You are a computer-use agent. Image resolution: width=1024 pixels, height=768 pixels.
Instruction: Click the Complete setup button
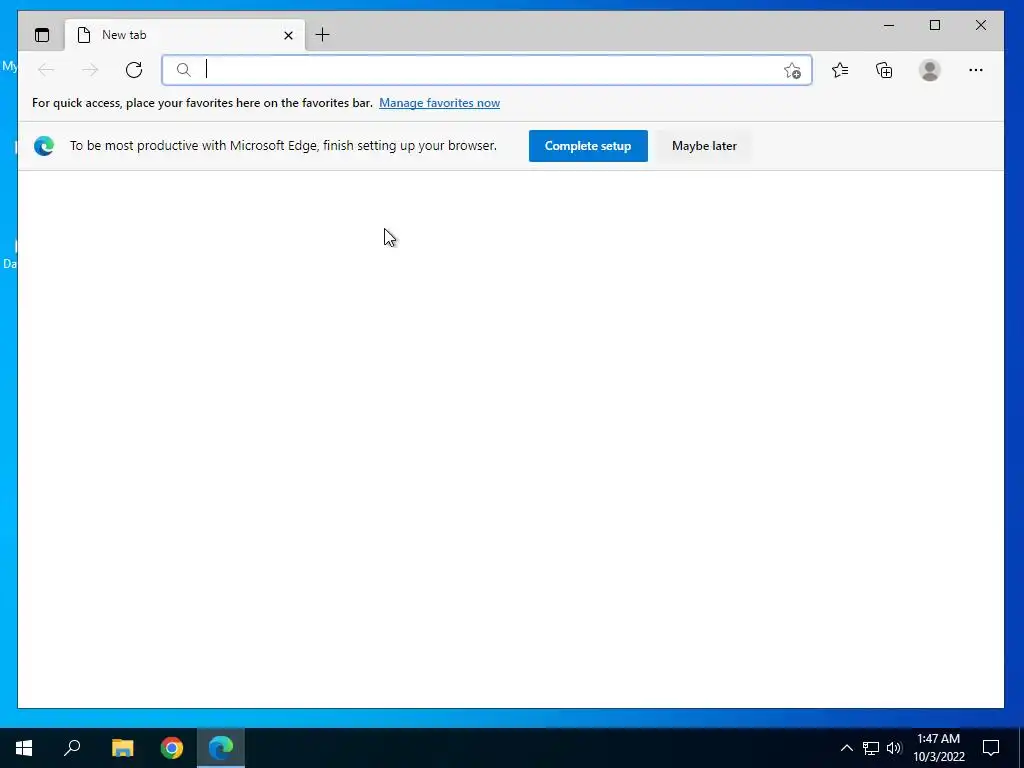pos(588,146)
